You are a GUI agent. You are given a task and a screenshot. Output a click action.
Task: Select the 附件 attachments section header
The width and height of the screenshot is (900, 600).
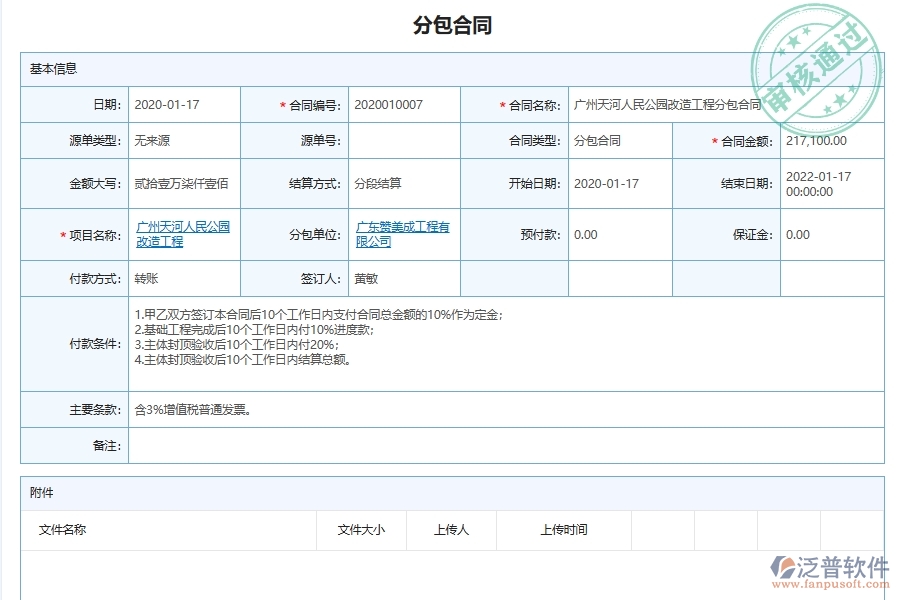click(x=39, y=492)
